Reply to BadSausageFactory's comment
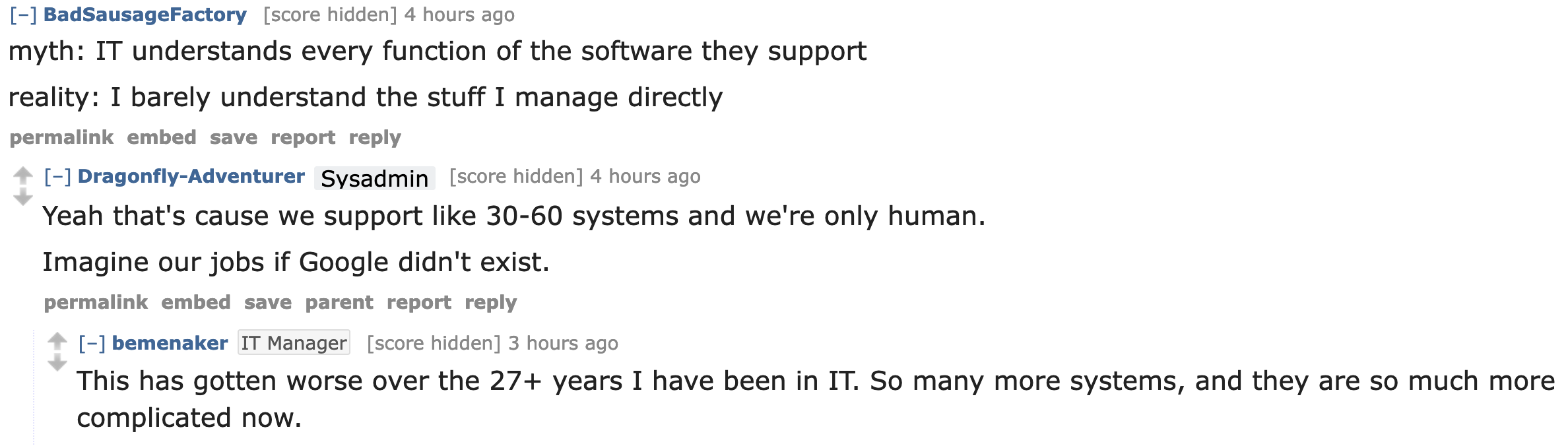 coord(375,137)
